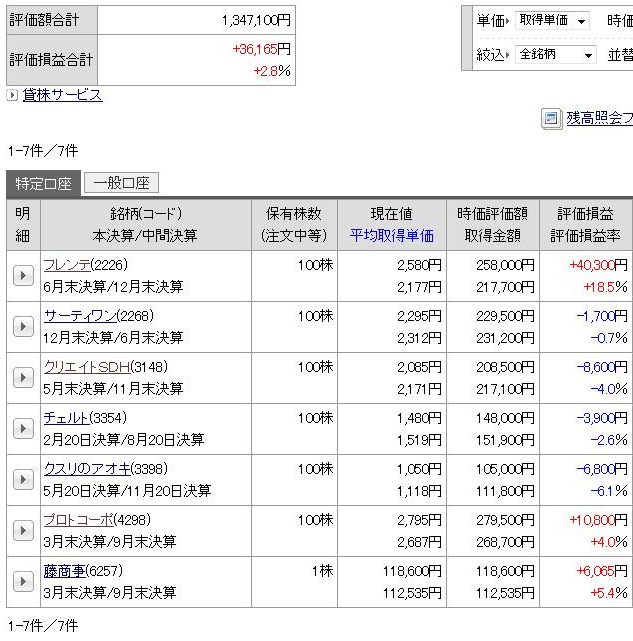Click 藤商事's +6,065円 profit value

pos(602,571)
